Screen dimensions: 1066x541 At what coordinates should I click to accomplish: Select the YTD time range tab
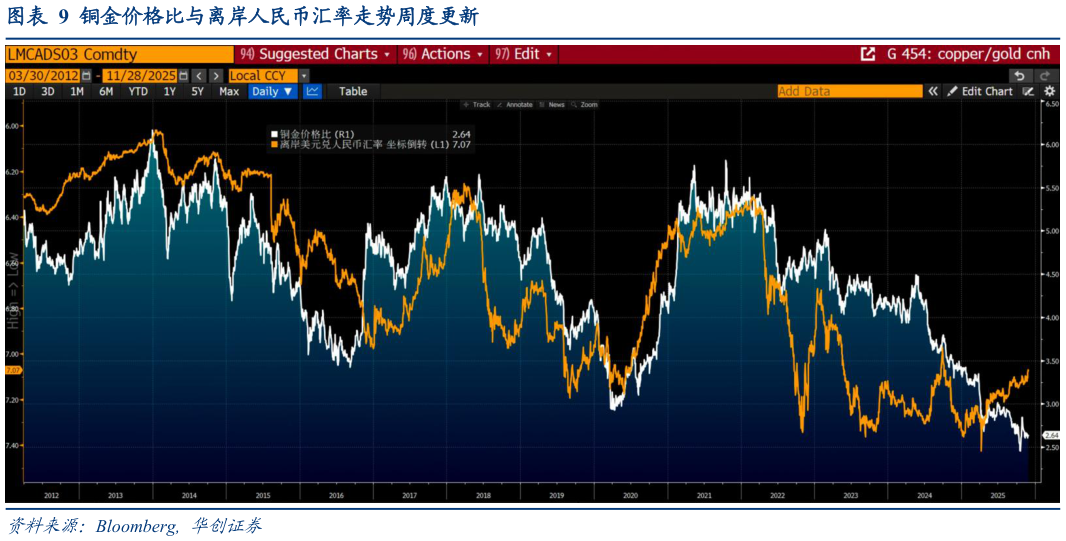coord(138,91)
